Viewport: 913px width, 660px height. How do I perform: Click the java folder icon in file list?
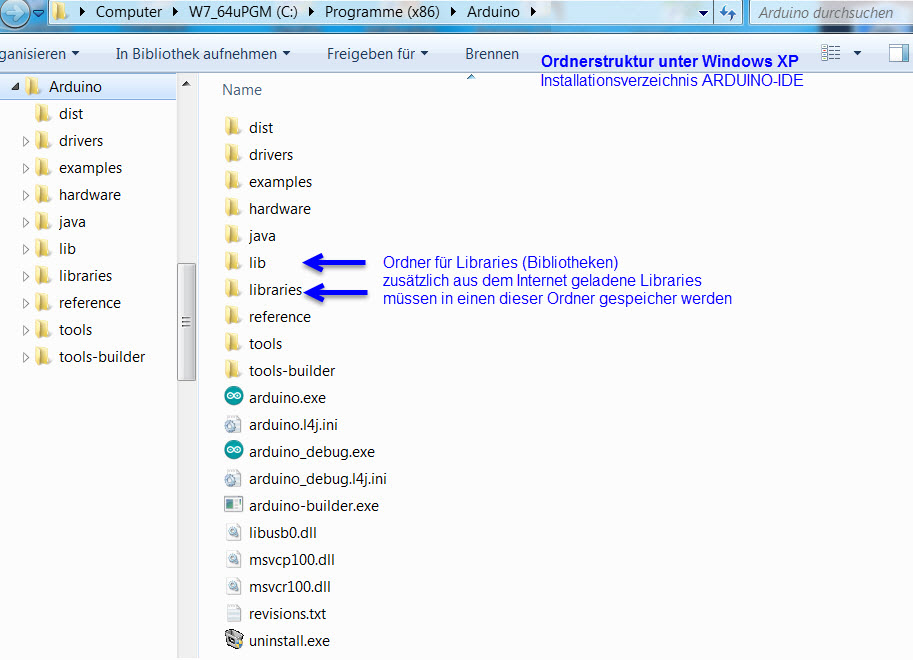click(233, 235)
